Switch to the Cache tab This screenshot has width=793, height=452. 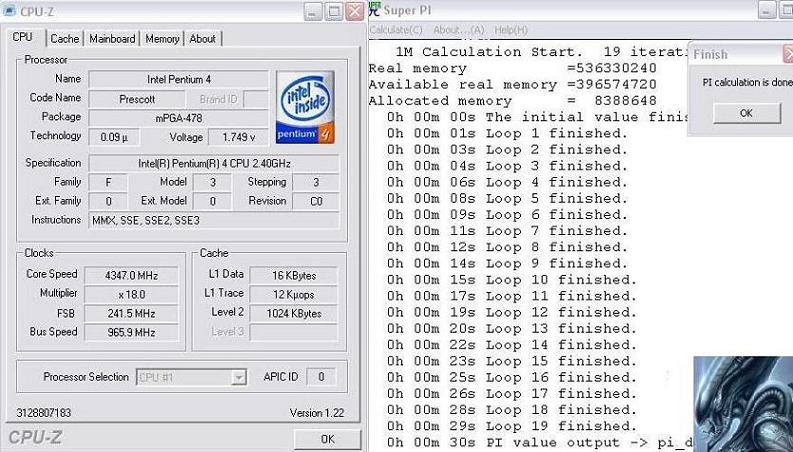(65, 39)
